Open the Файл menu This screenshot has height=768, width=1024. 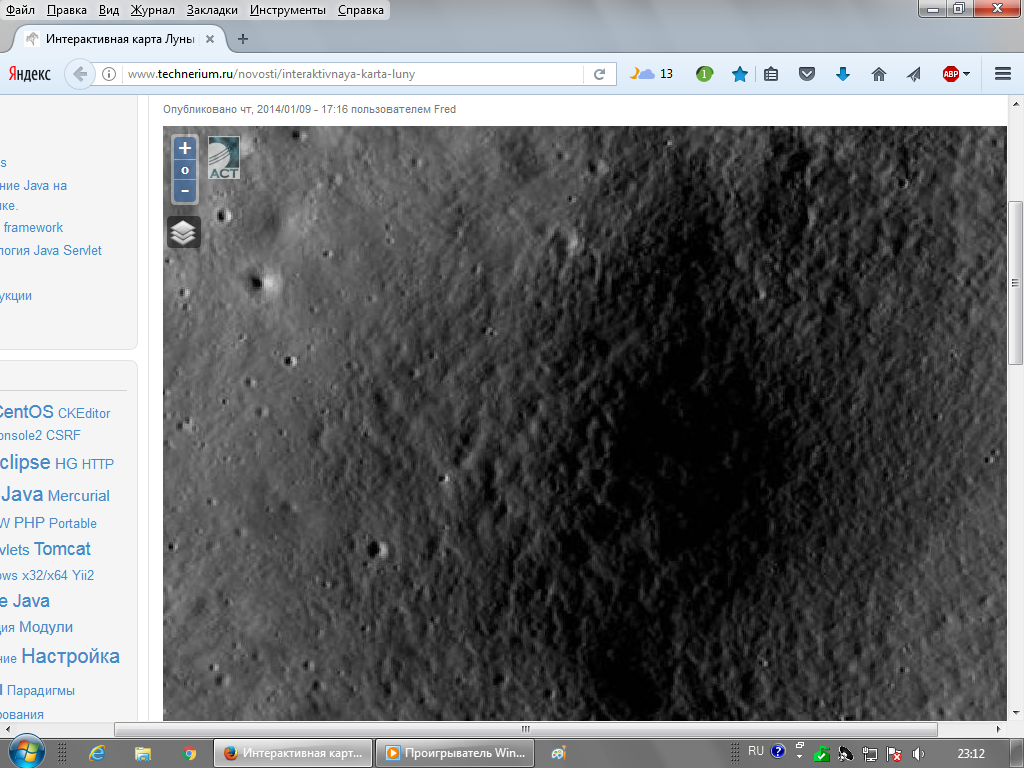click(20, 10)
